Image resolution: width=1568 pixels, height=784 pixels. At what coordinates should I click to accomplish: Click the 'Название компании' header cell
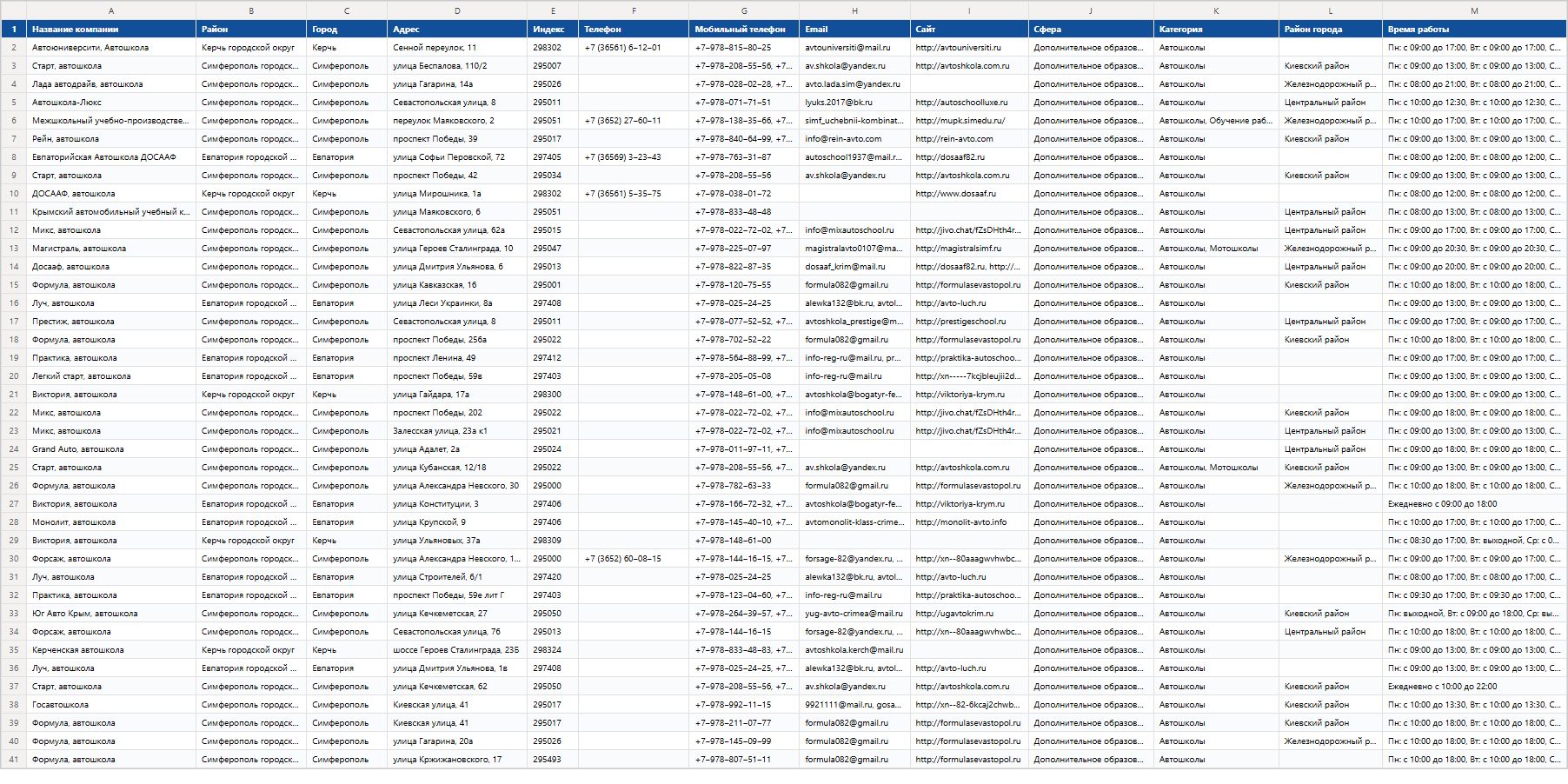point(111,30)
